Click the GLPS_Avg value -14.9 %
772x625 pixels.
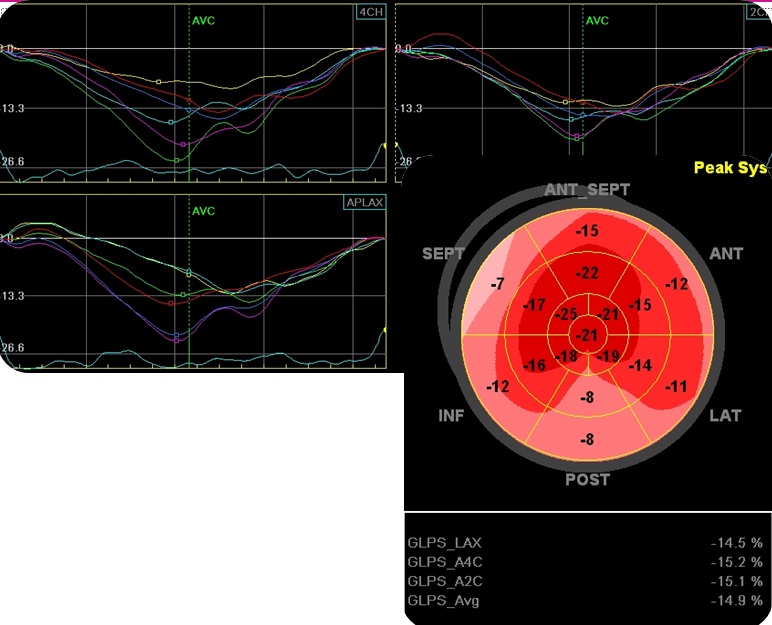coord(736,600)
